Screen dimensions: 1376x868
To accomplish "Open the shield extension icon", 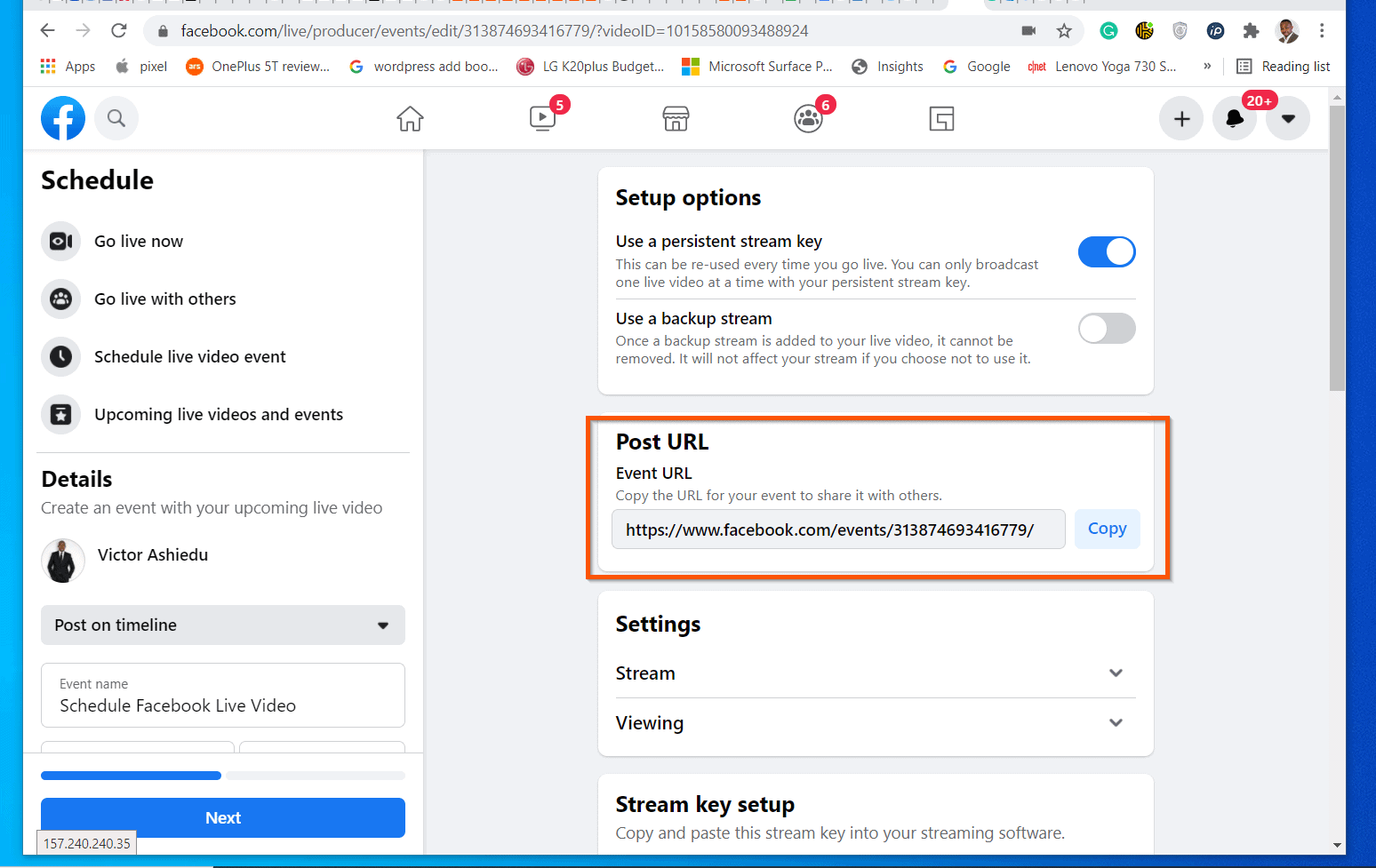I will coord(1180,31).
